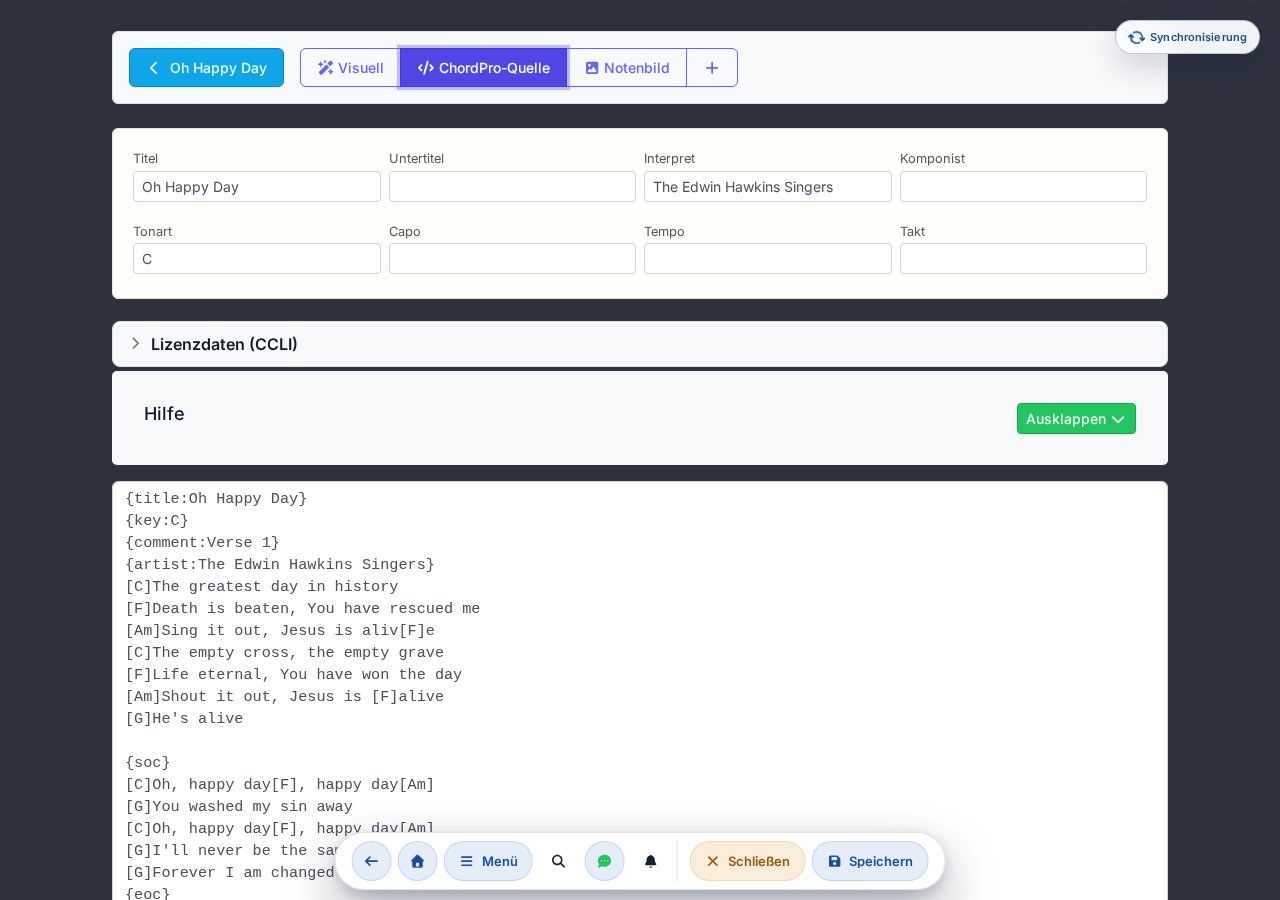
Task: Click the {title:Oh Happy Day} line
Action: click(x=216, y=499)
